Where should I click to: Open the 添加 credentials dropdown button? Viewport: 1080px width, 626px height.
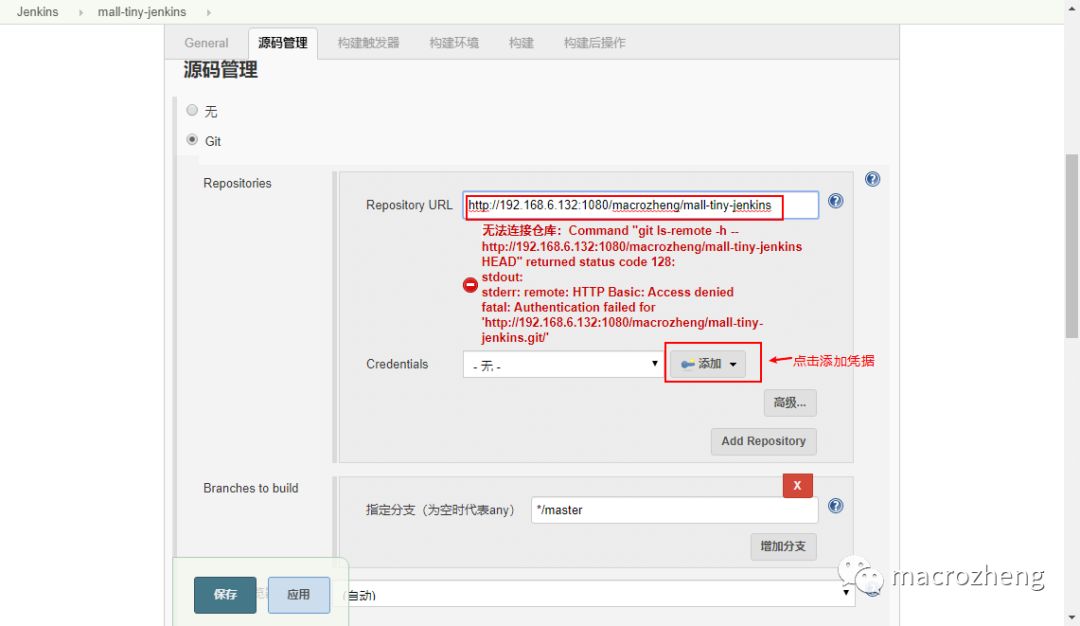pos(708,364)
